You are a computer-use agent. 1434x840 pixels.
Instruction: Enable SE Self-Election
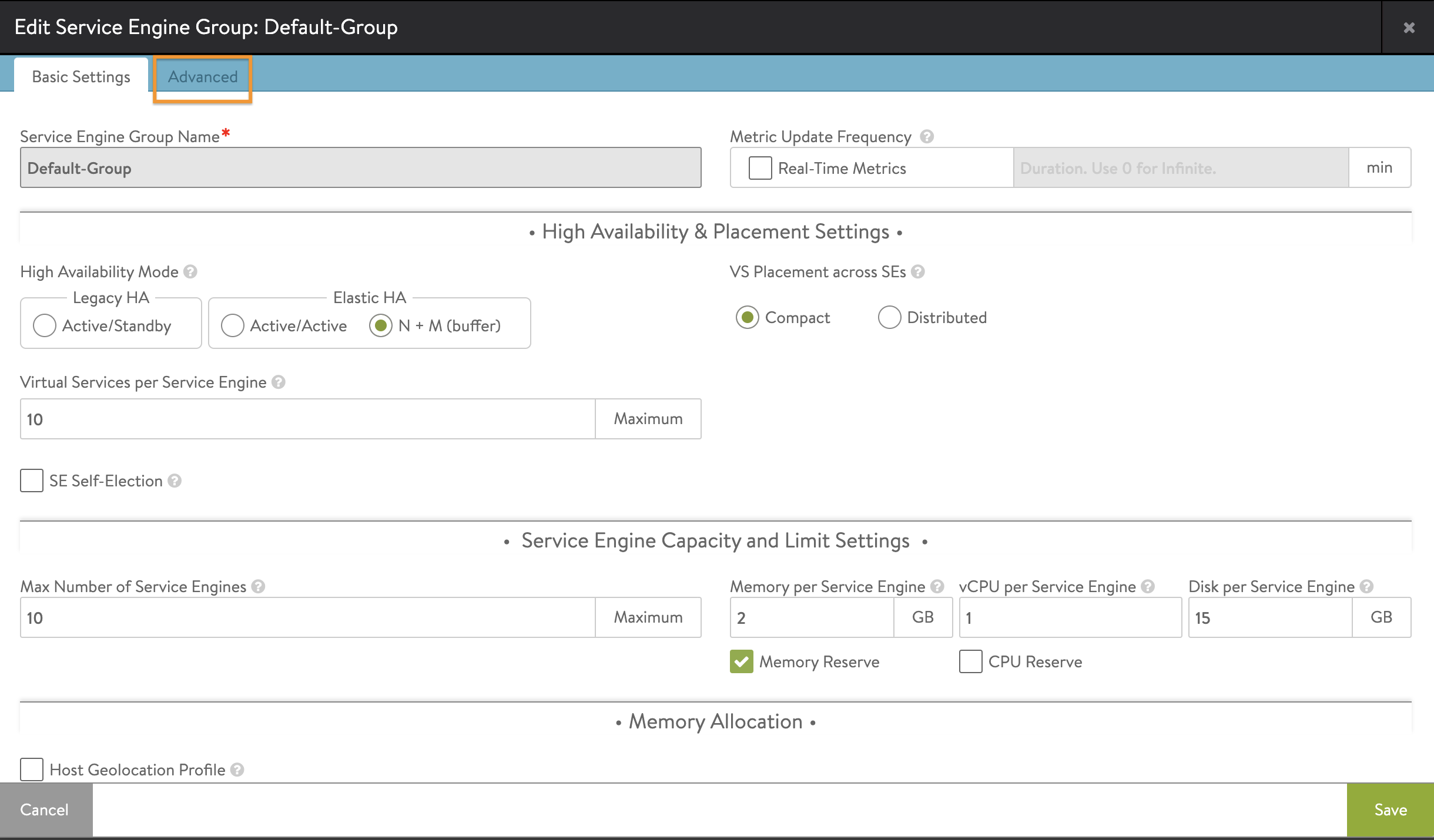[31, 481]
